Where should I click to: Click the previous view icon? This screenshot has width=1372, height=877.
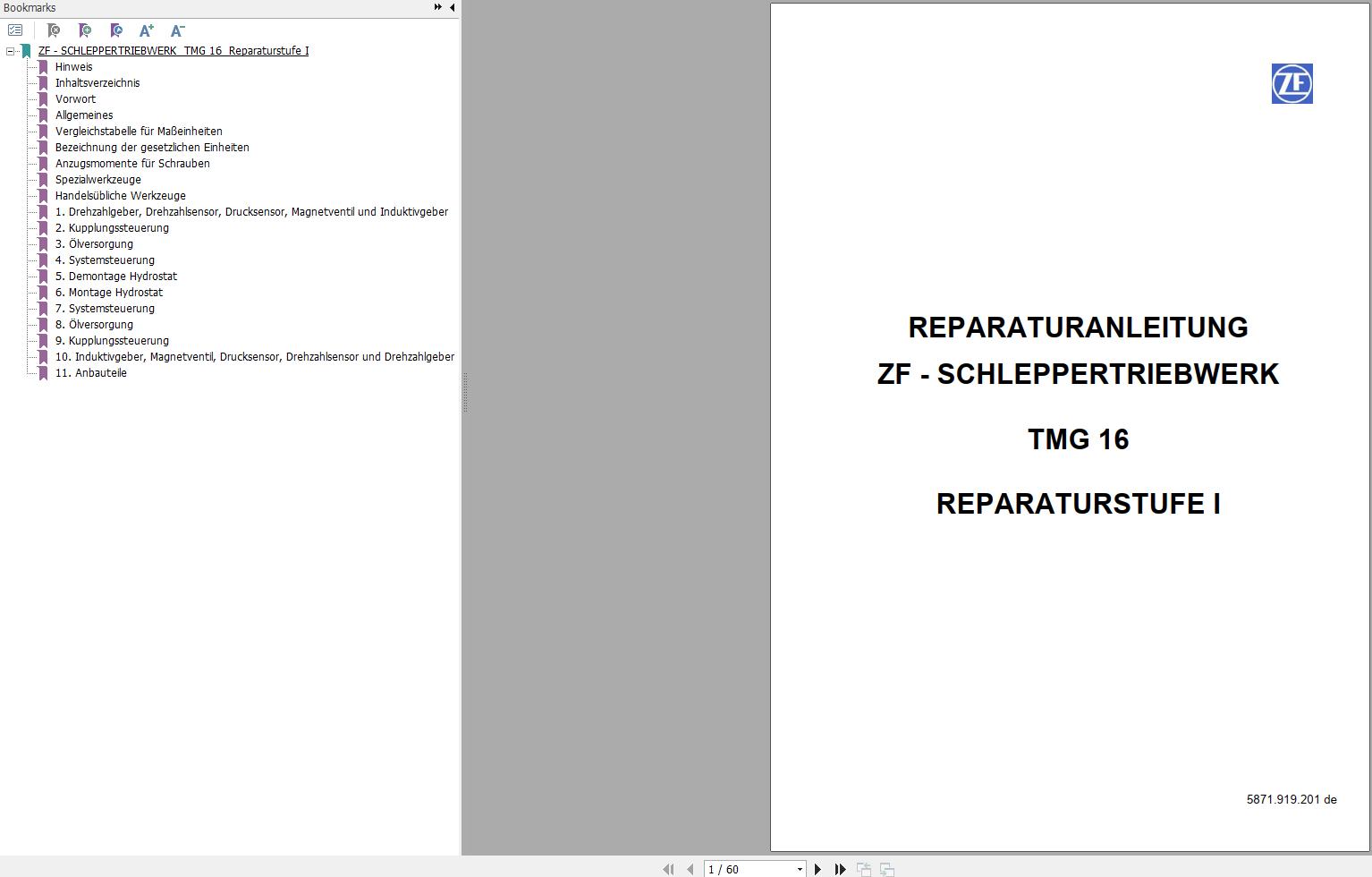coord(864,869)
